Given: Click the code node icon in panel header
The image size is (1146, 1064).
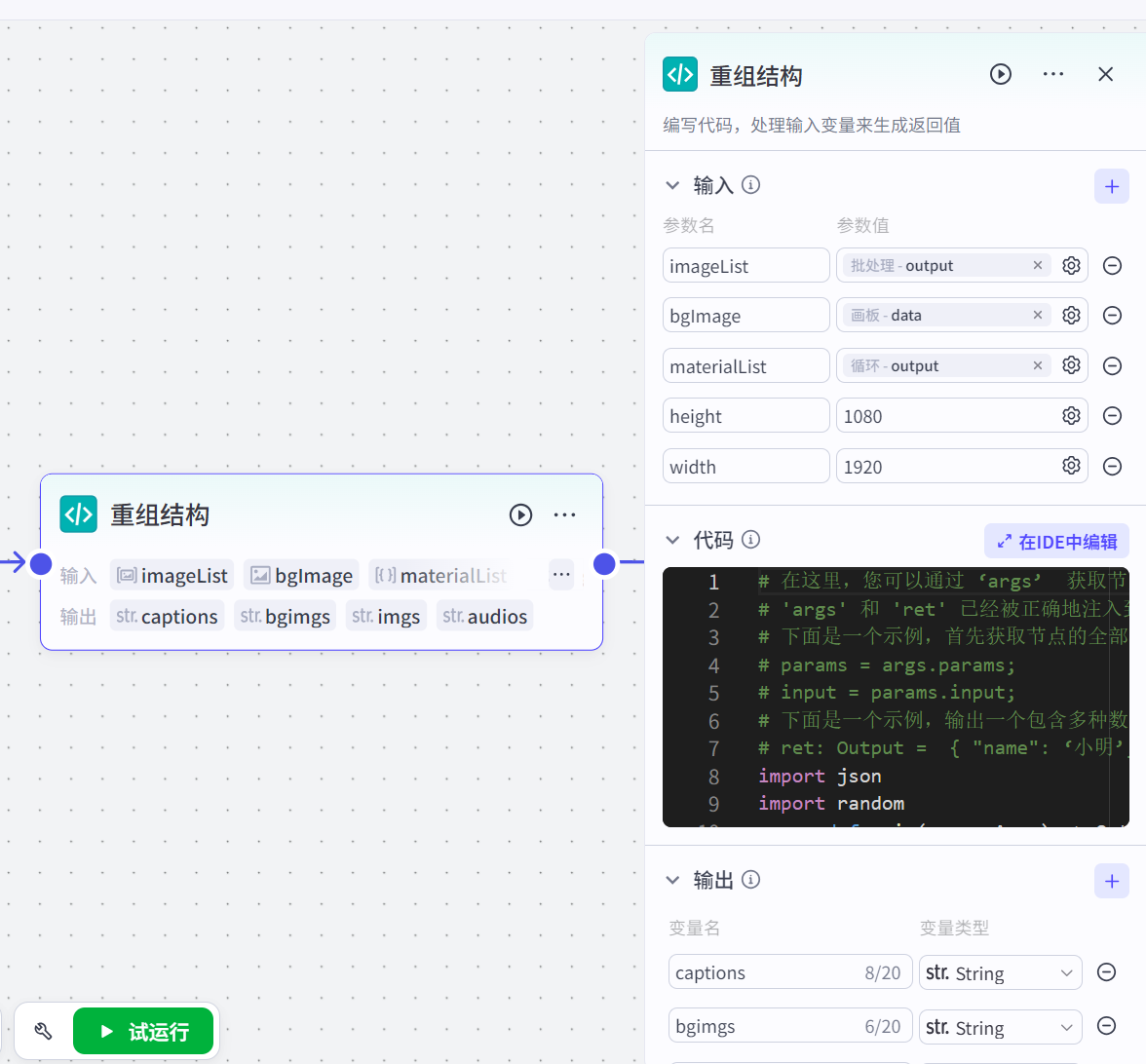Looking at the screenshot, I should pyautogui.click(x=680, y=74).
